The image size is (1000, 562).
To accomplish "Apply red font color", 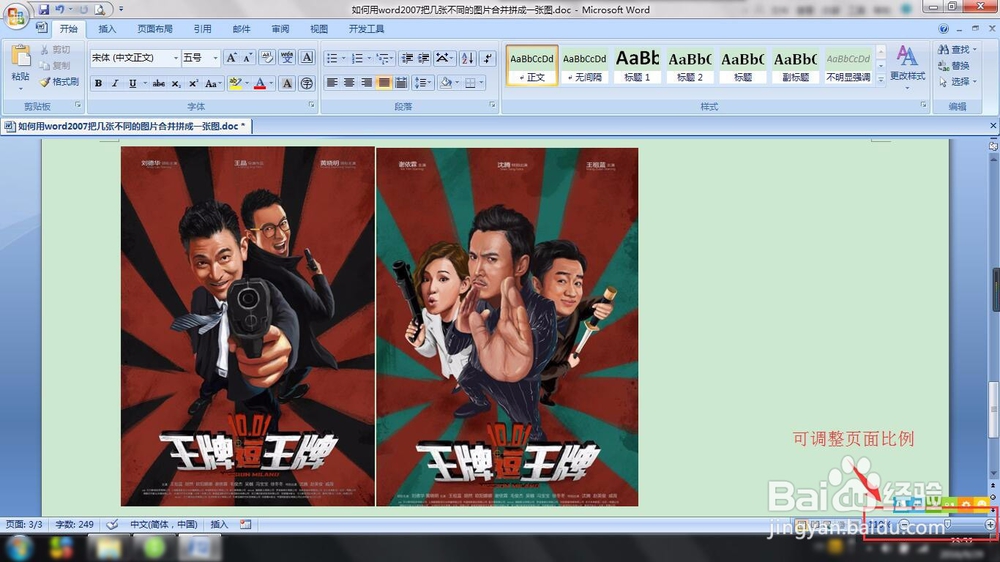I will tap(260, 84).
